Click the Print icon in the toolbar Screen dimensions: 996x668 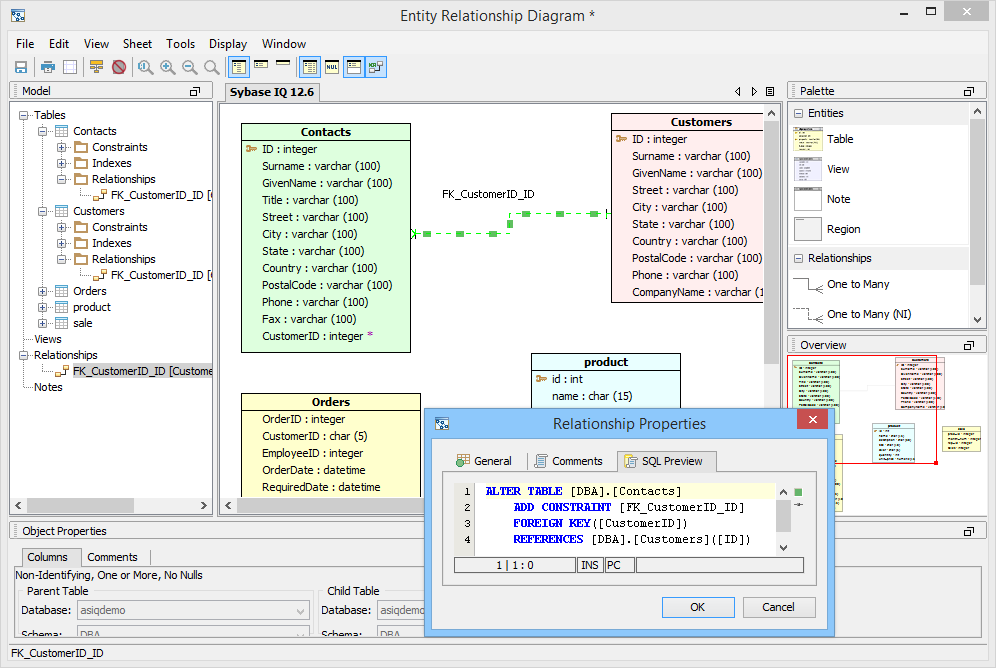point(48,67)
